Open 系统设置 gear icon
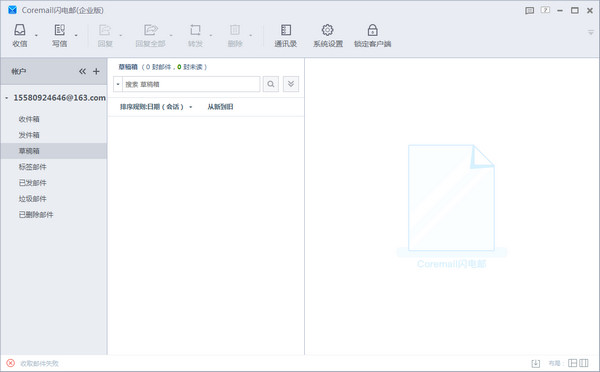Screen dimensions: 600x372 [x=328, y=30]
